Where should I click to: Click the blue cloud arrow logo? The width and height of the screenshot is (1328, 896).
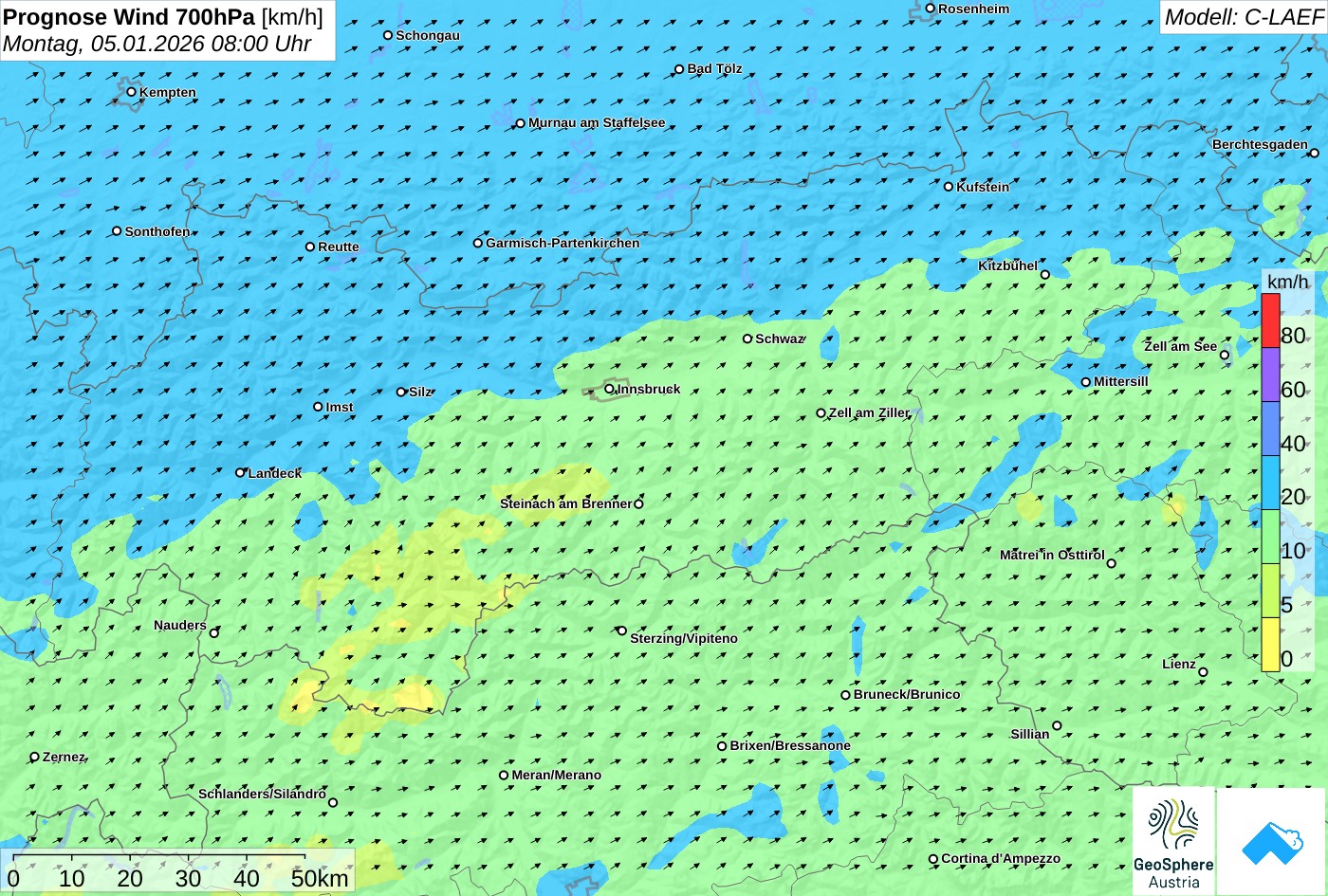(x=1272, y=841)
